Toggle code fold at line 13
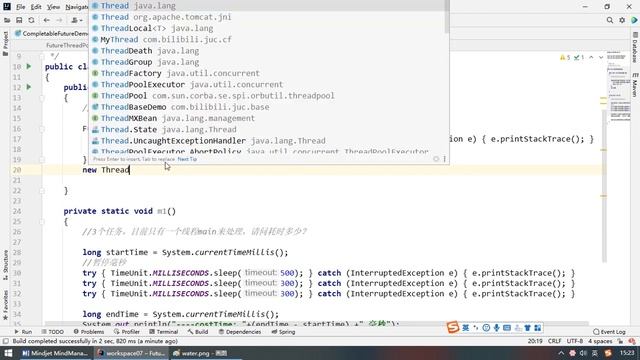Screen dimensions: 640x360 [42, 98]
